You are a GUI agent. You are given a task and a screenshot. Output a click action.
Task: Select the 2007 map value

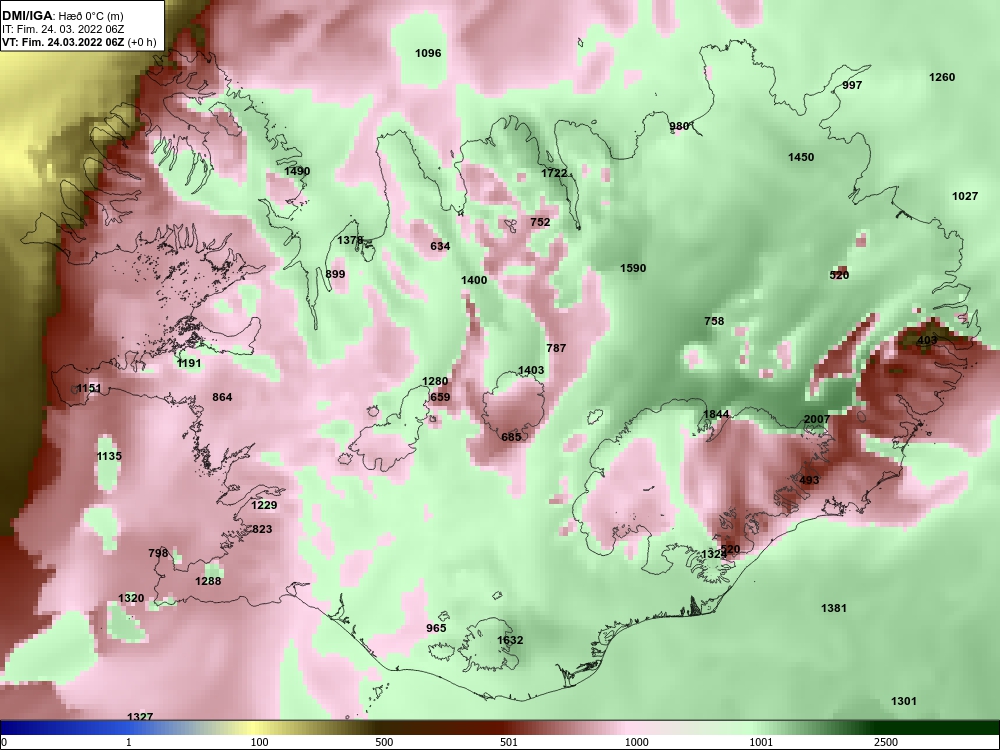[817, 419]
